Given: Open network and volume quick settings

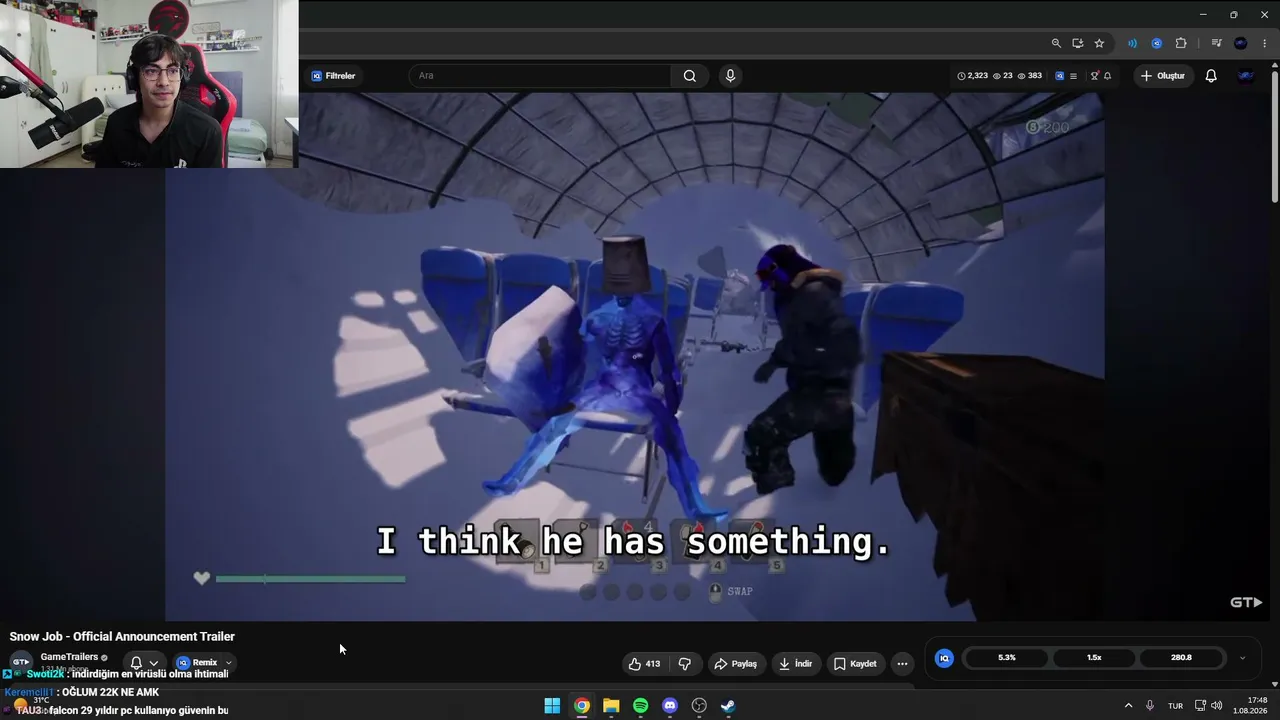Looking at the screenshot, I should 1208,706.
